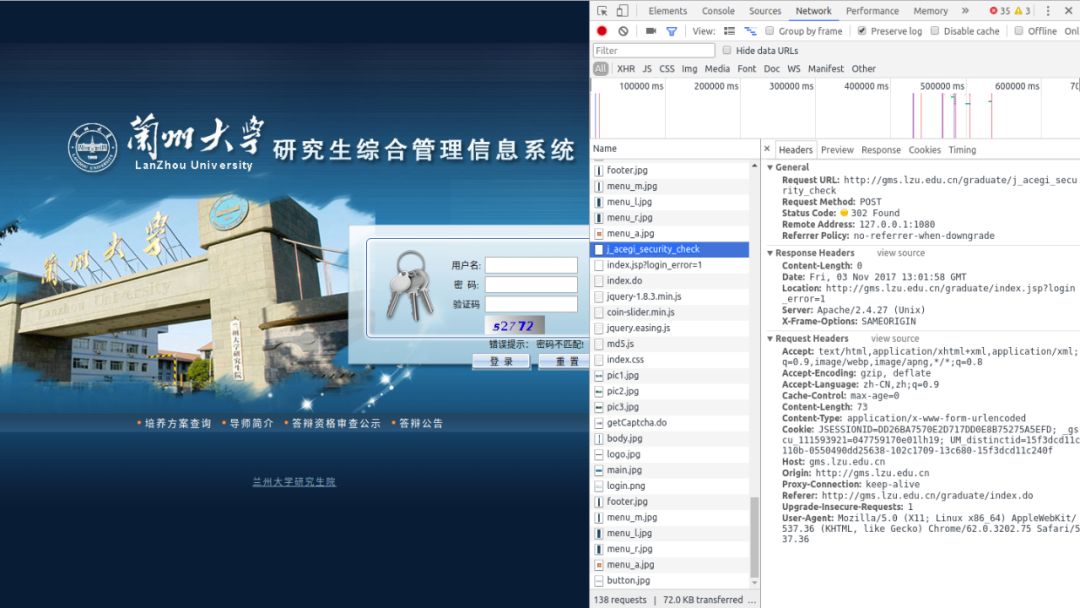Viewport: 1080px width, 608px height.
Task: Filter requests by Doc type
Action: (x=771, y=69)
